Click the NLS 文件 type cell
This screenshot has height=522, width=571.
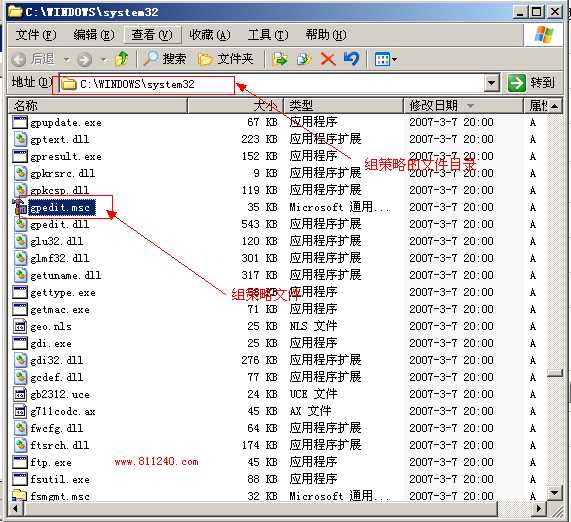313,326
